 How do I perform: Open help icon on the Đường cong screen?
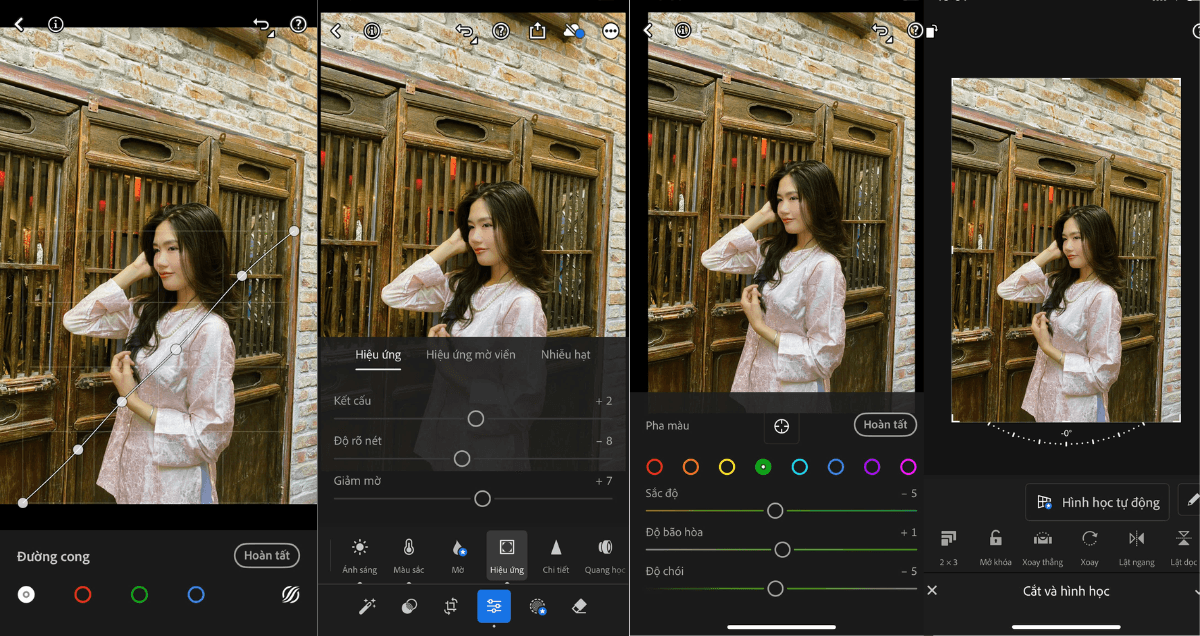(298, 25)
